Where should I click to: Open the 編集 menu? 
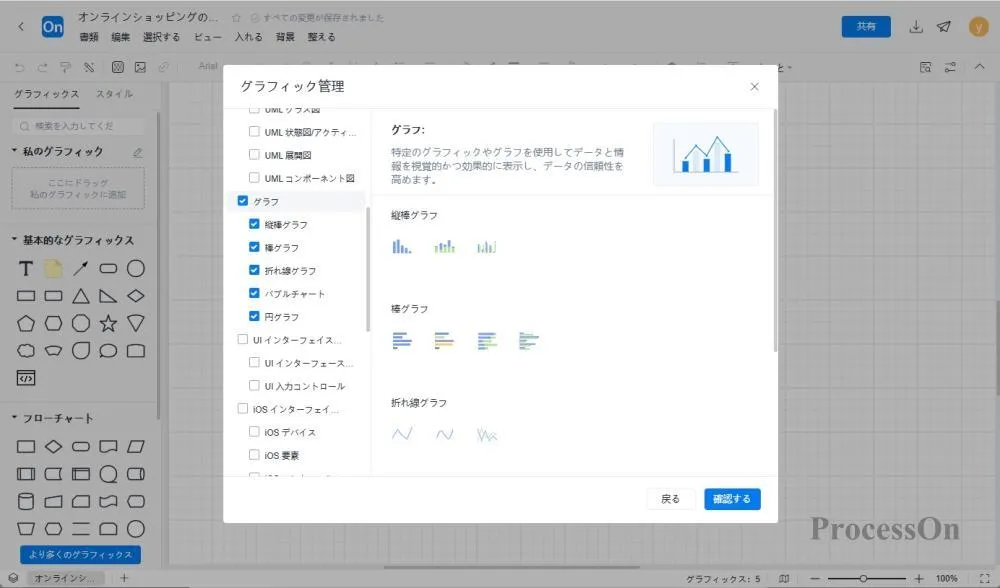(120, 37)
